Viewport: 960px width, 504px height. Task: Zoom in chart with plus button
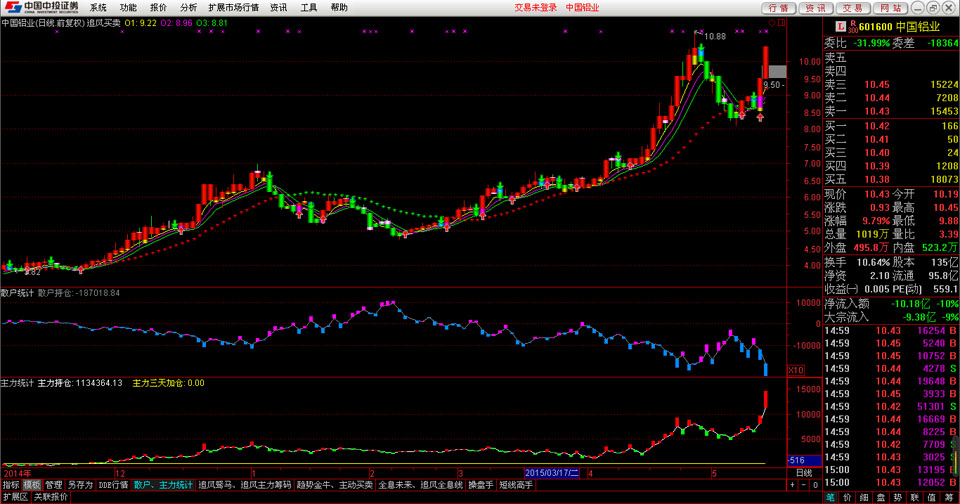pos(792,485)
